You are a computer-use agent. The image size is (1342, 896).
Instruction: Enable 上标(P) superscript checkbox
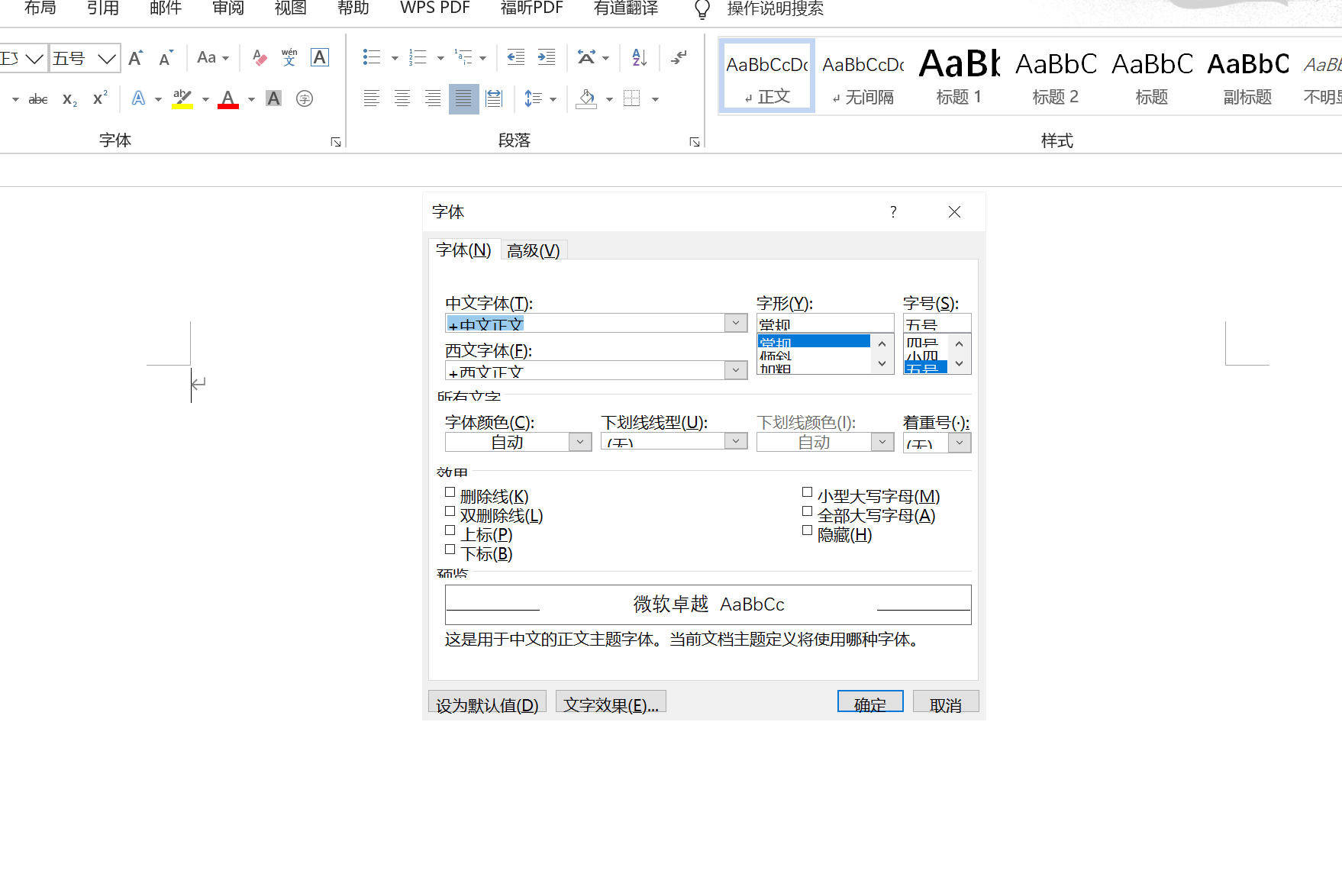pyautogui.click(x=450, y=531)
